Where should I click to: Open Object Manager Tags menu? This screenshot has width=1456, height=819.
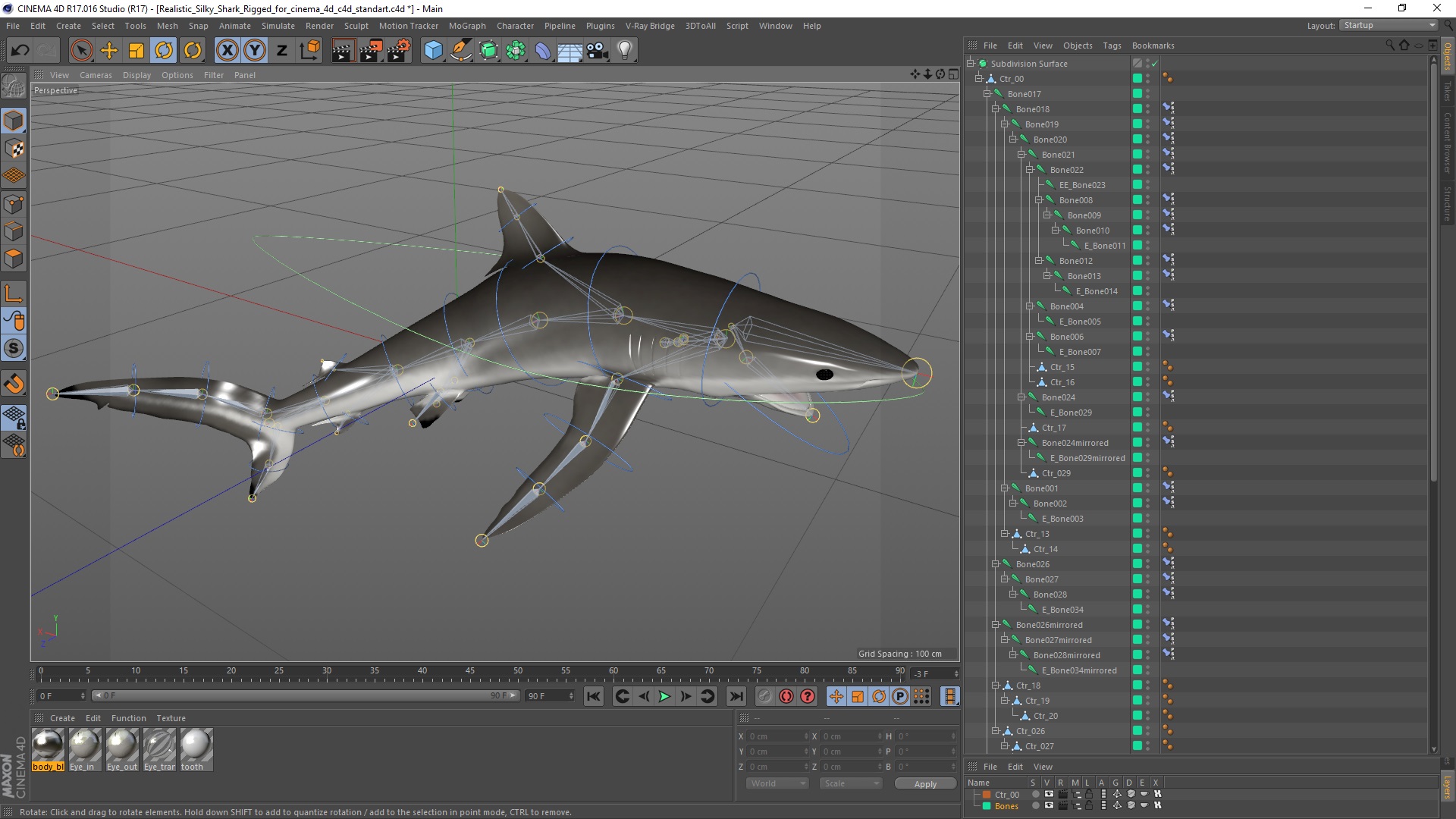[x=1112, y=45]
